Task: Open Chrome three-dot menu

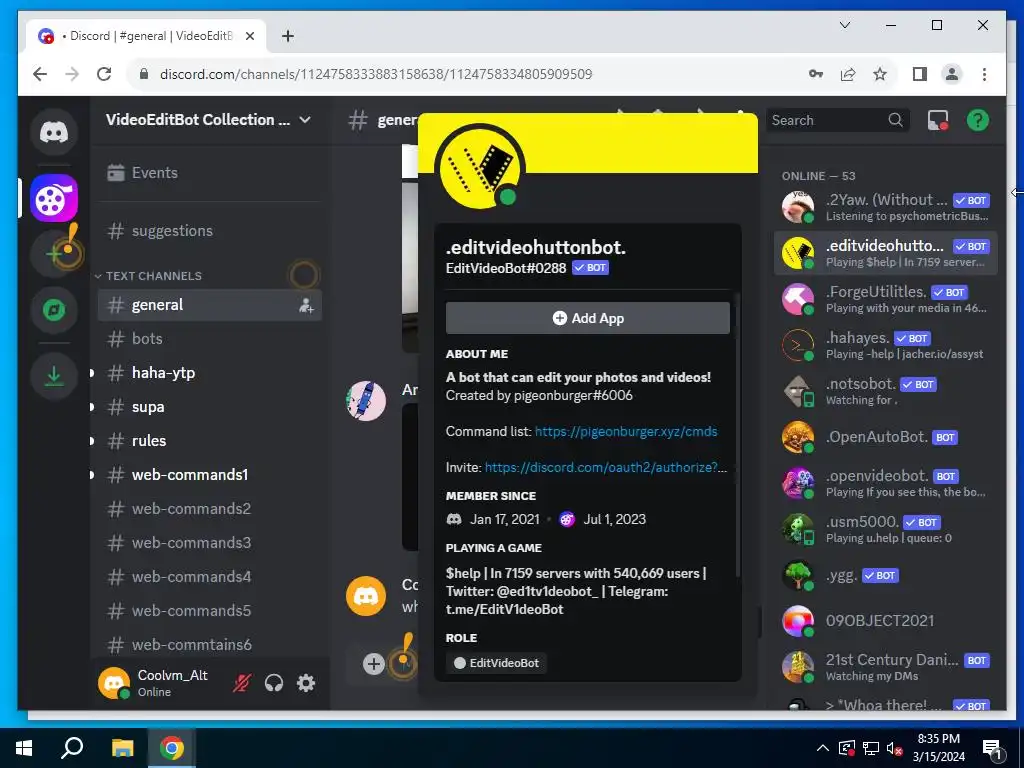Action: (984, 74)
